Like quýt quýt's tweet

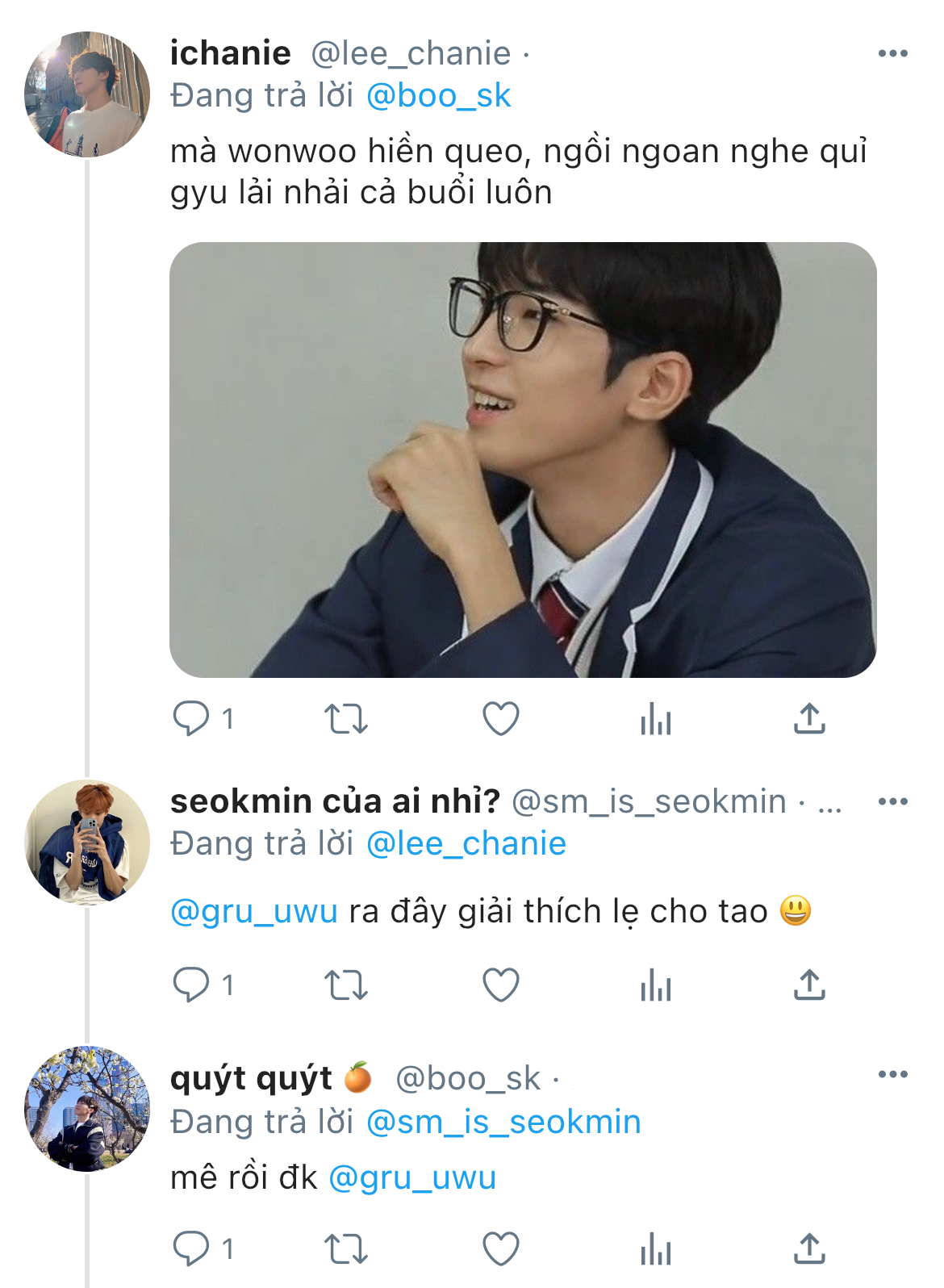pyautogui.click(x=501, y=1248)
